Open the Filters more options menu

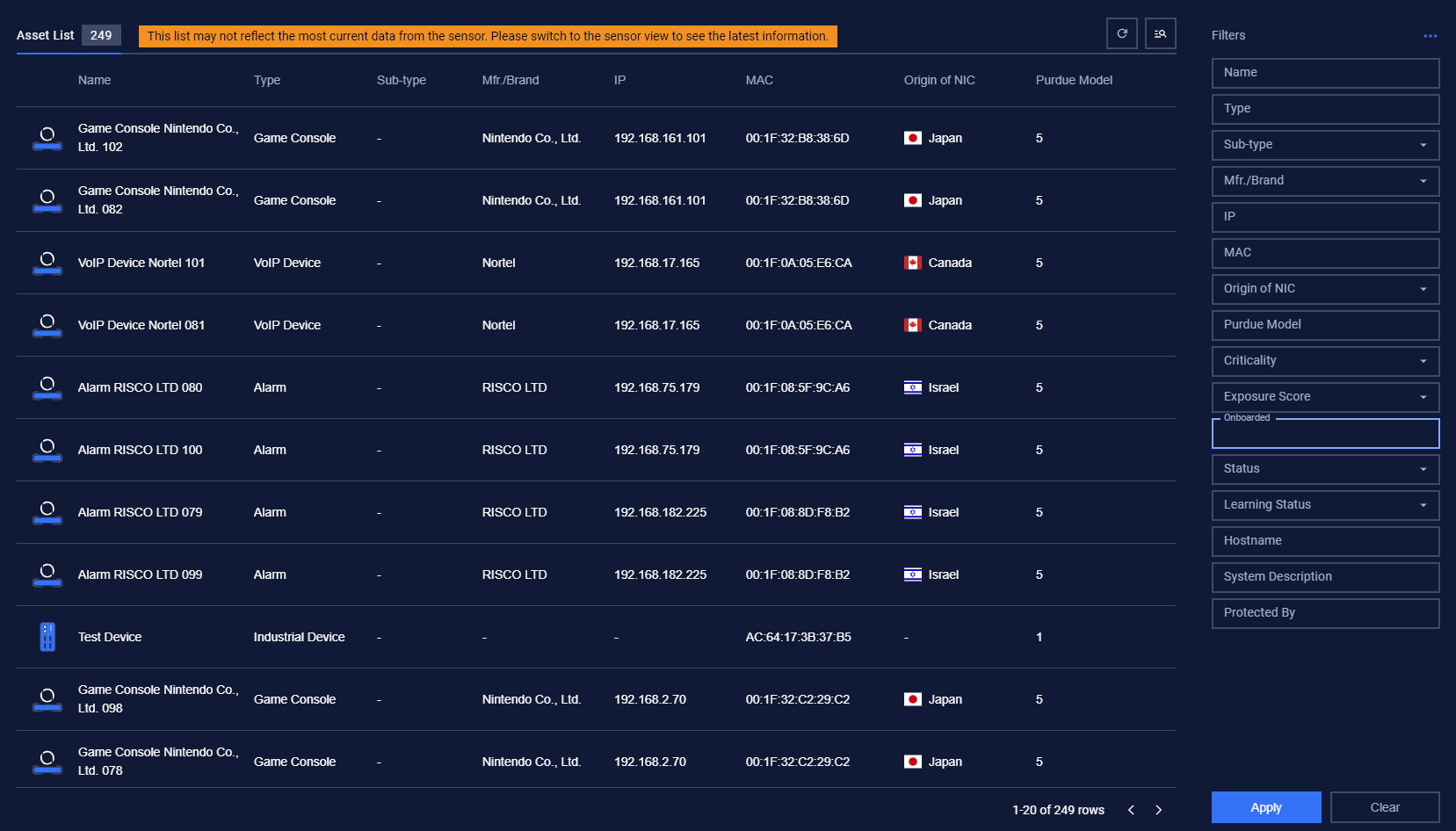(x=1431, y=36)
